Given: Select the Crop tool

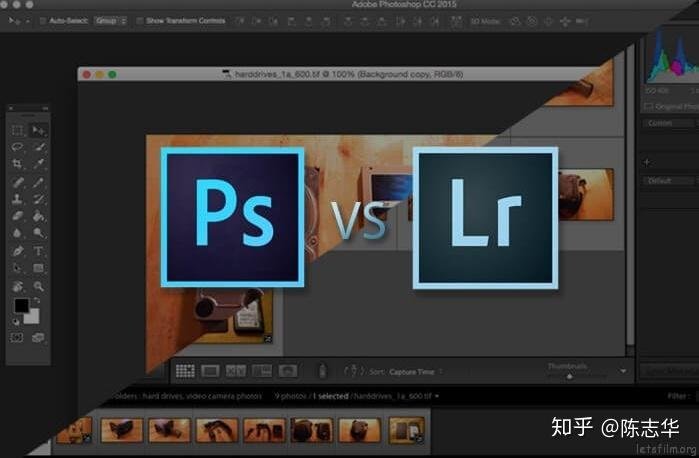Looking at the screenshot, I should [x=17, y=164].
